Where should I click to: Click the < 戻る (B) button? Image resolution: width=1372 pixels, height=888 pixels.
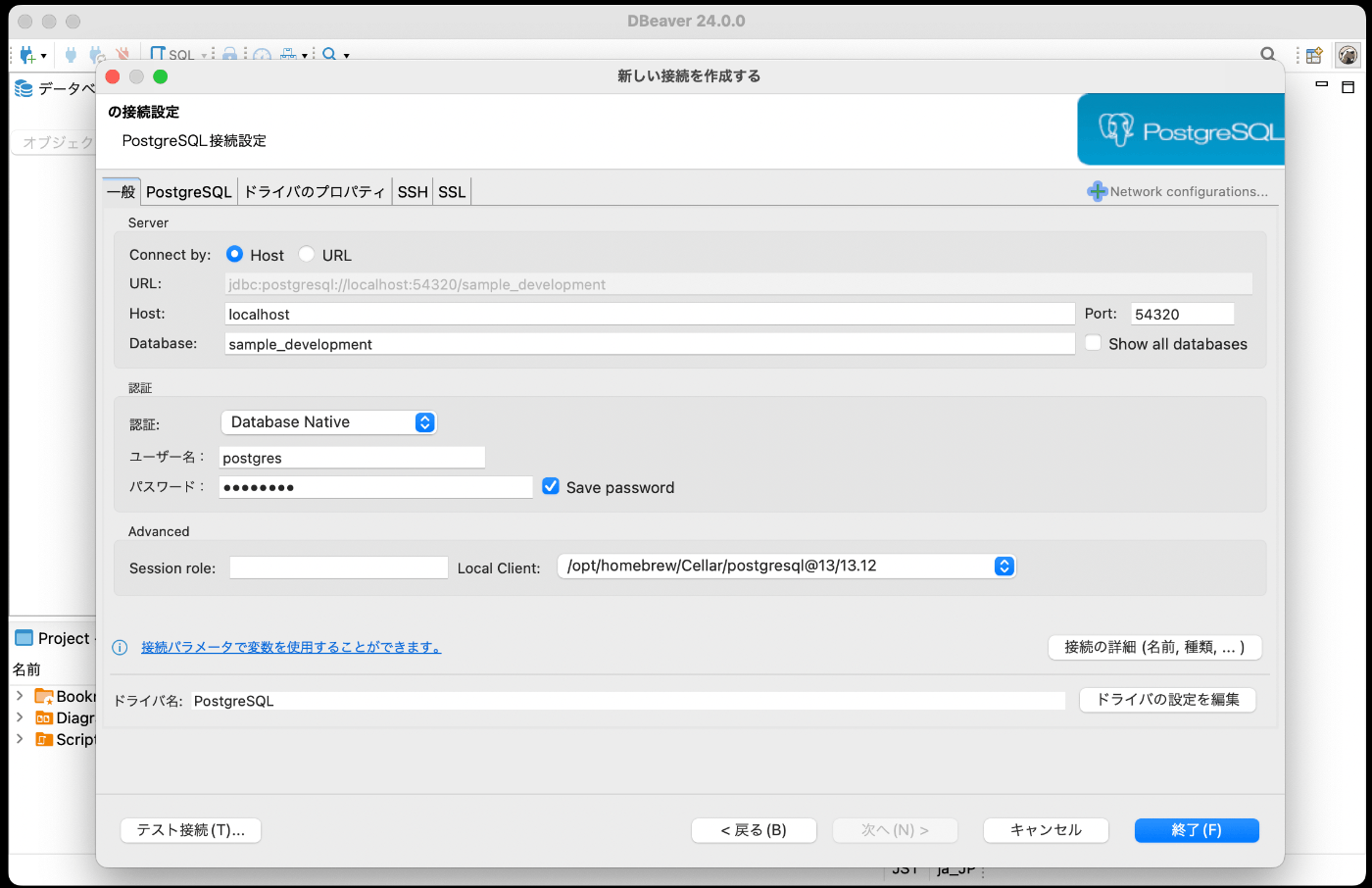(x=754, y=830)
